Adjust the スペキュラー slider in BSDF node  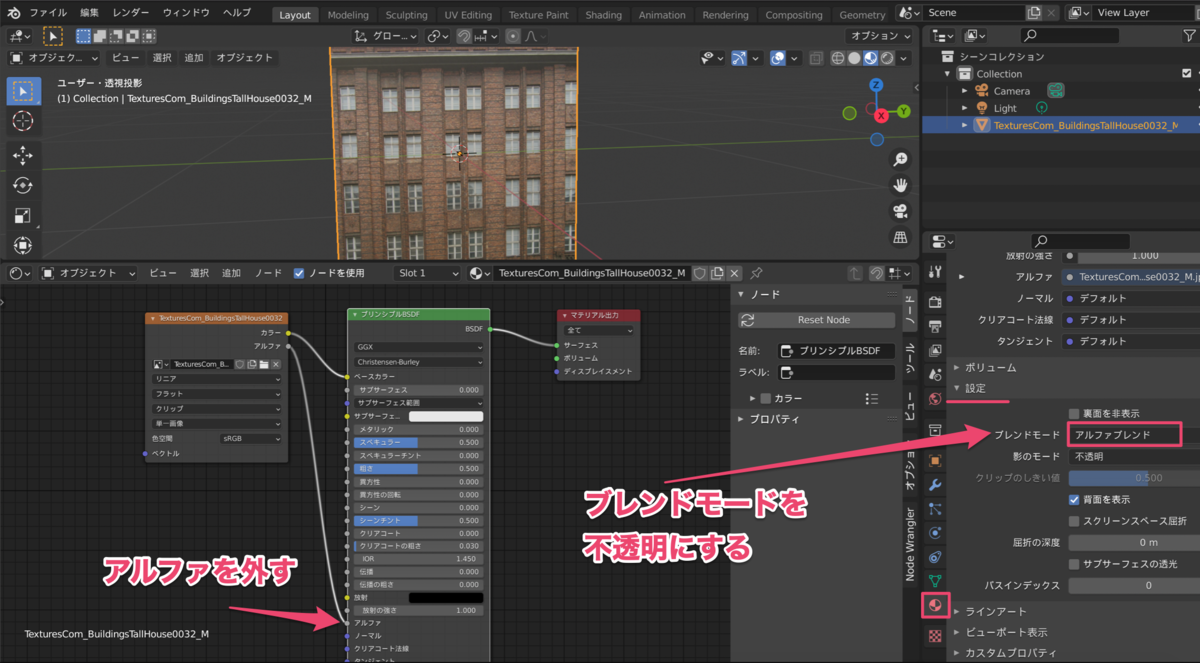418,442
